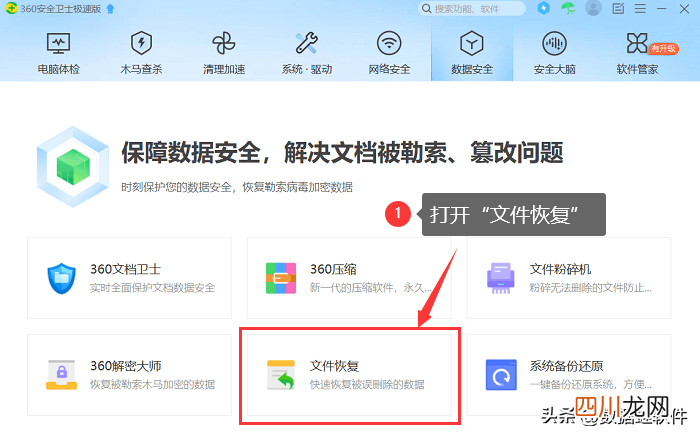700x437 pixels.
Task: Open the user avatar account icon
Action: [x=593, y=8]
